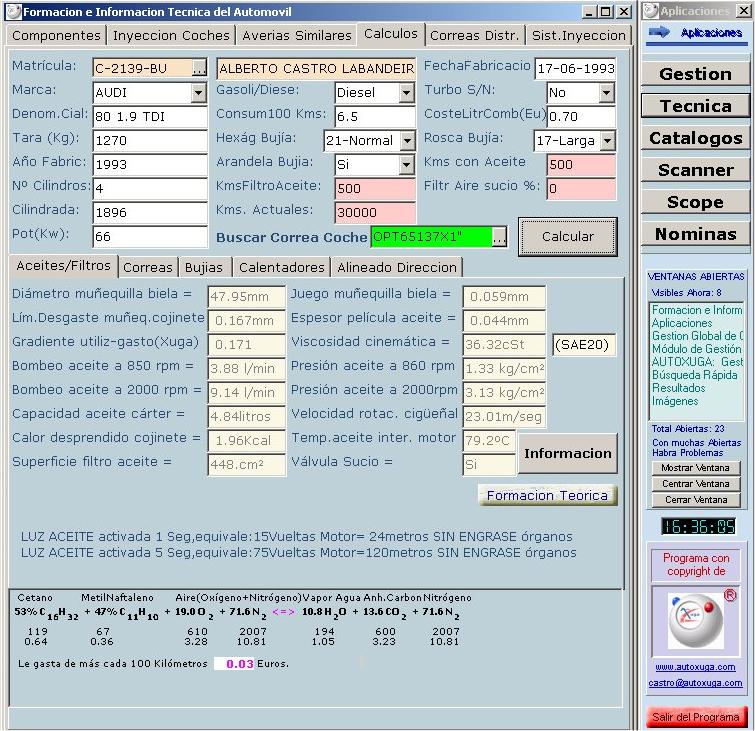The width and height of the screenshot is (755, 731).
Task: Click the green Buscar Correa Coche field
Action: (x=431, y=237)
